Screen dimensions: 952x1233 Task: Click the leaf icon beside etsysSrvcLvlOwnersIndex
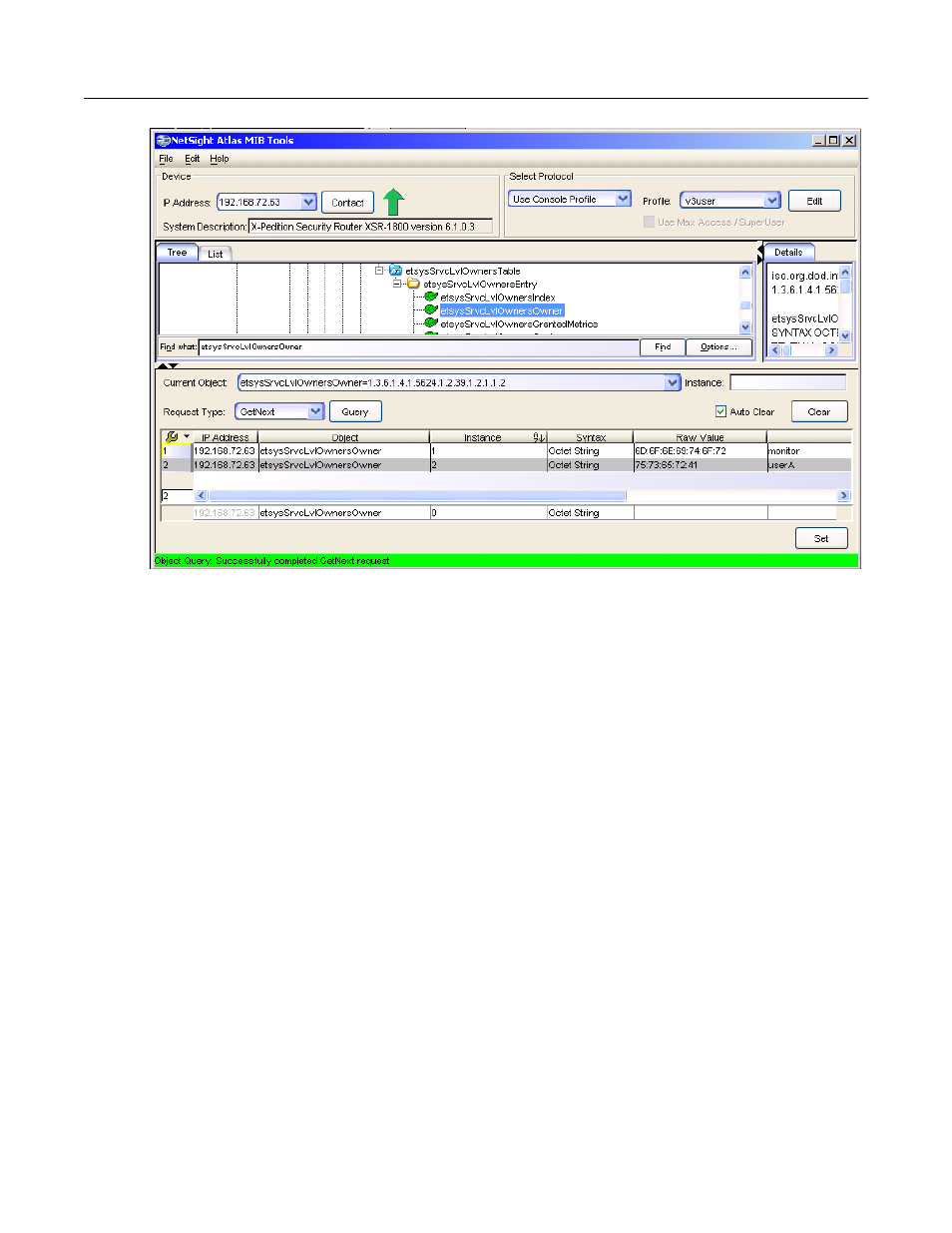(x=431, y=297)
